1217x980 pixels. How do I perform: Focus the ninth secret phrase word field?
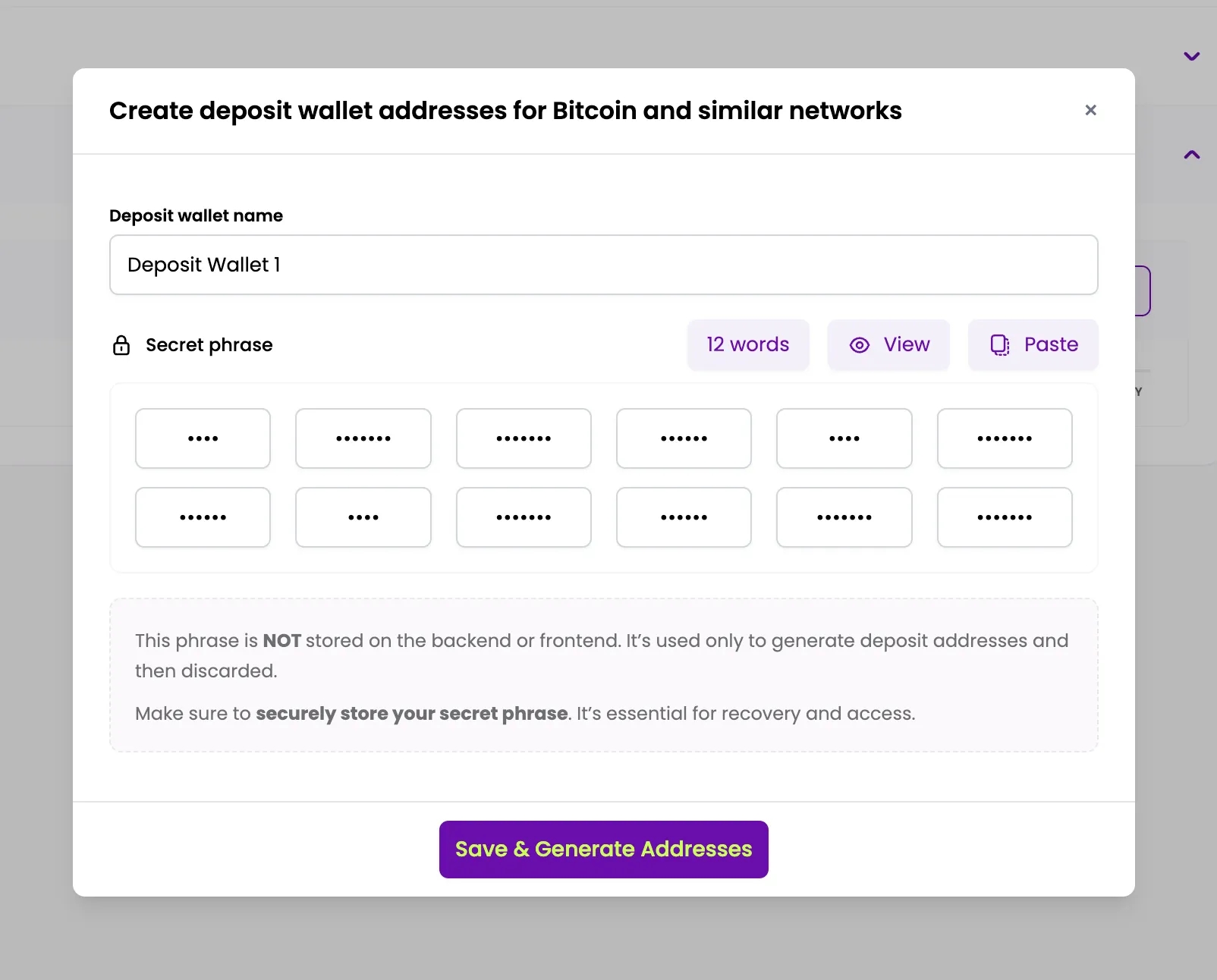click(x=524, y=517)
